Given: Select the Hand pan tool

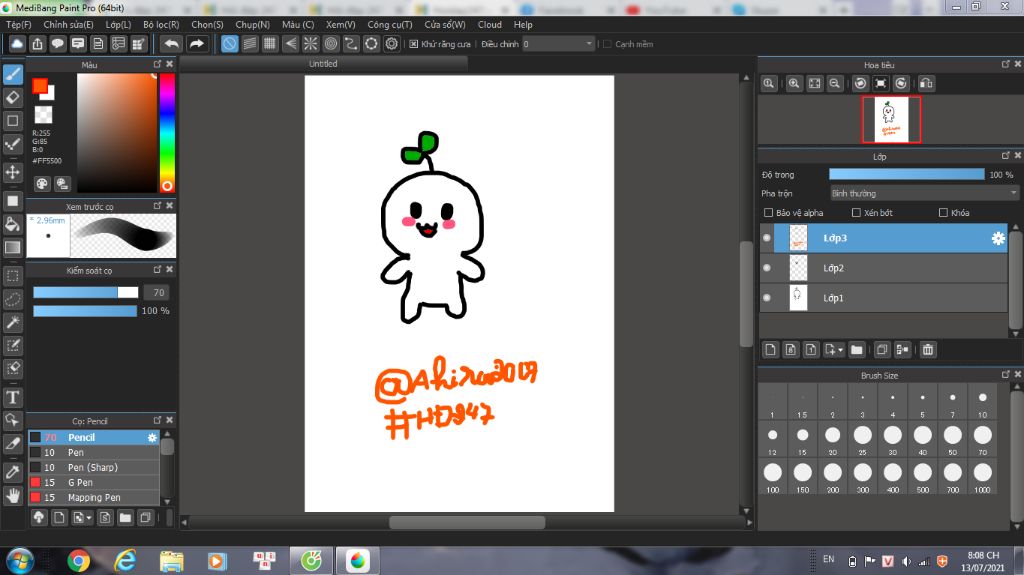Looking at the screenshot, I should click(x=12, y=496).
